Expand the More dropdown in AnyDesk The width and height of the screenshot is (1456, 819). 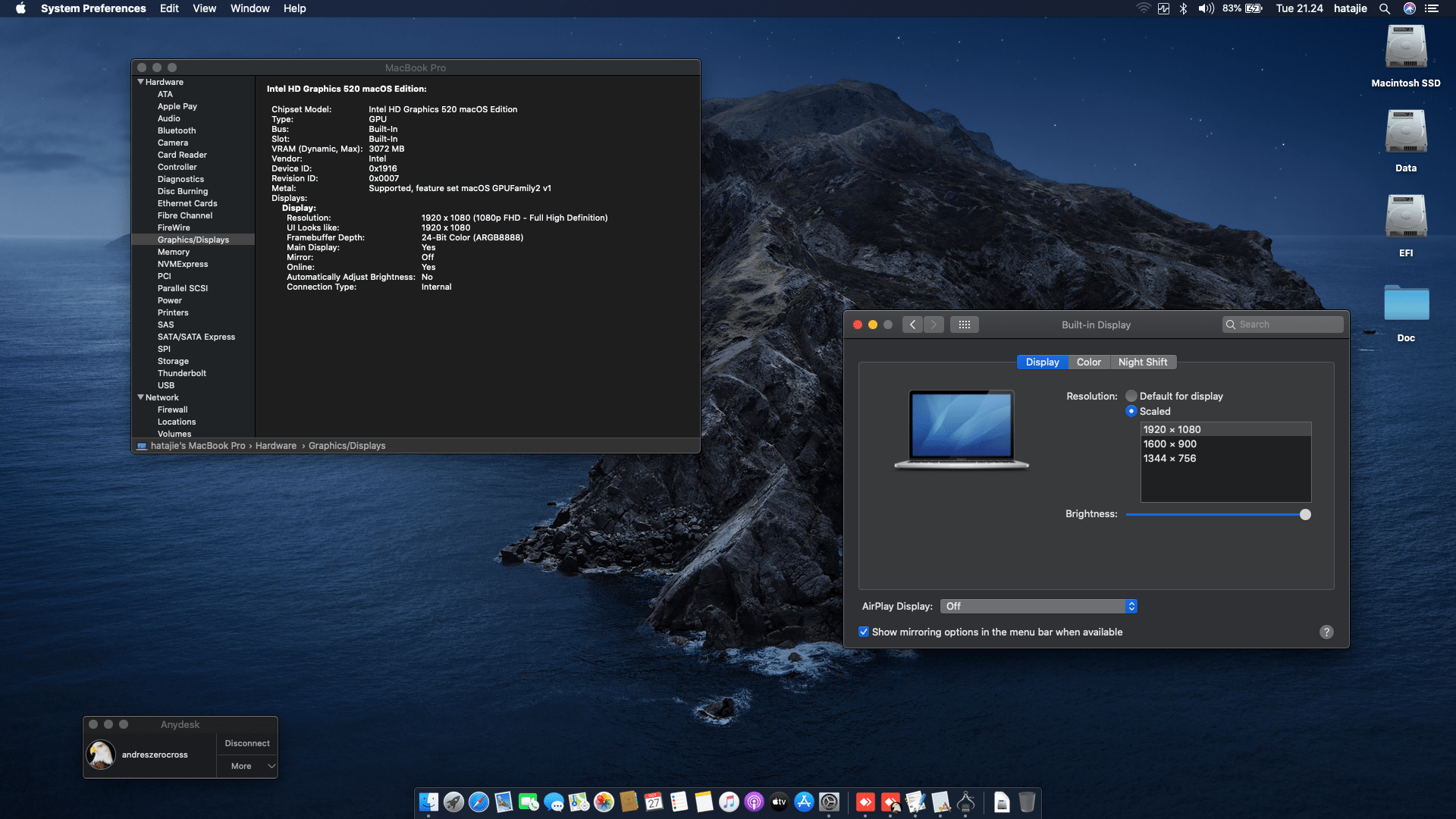point(248,766)
